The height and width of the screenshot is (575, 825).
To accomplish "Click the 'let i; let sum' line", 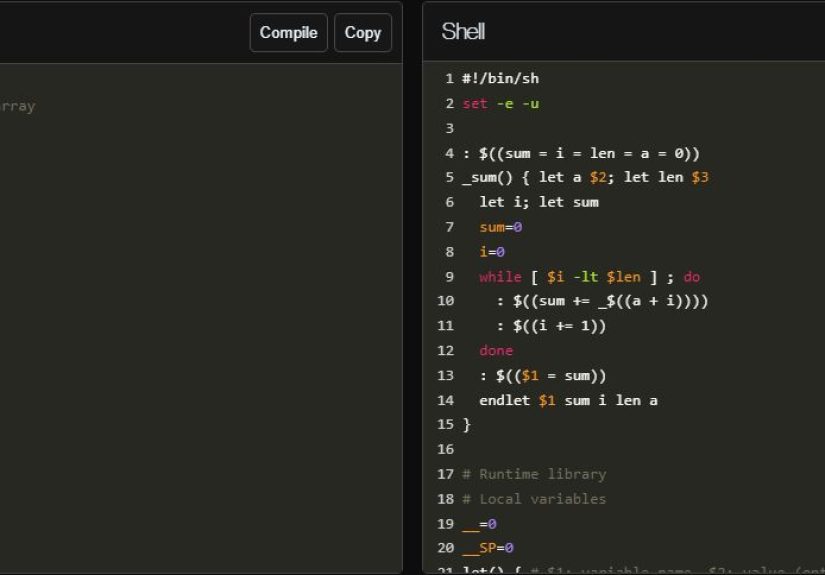I will [539, 202].
